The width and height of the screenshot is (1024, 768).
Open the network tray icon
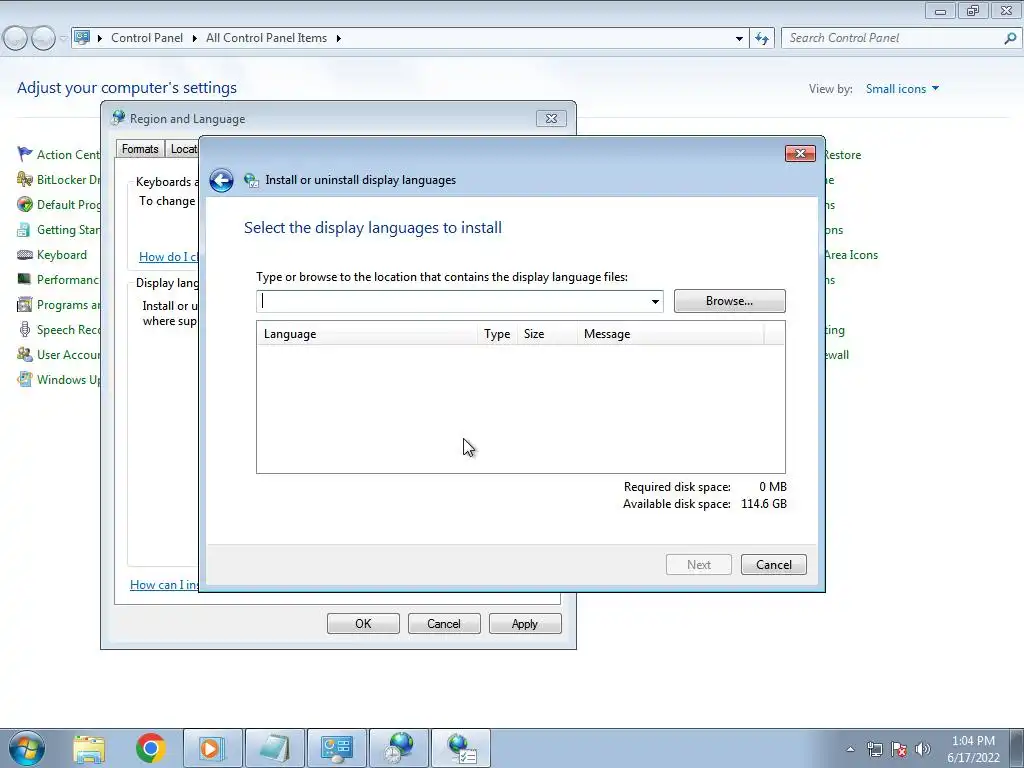coord(874,749)
